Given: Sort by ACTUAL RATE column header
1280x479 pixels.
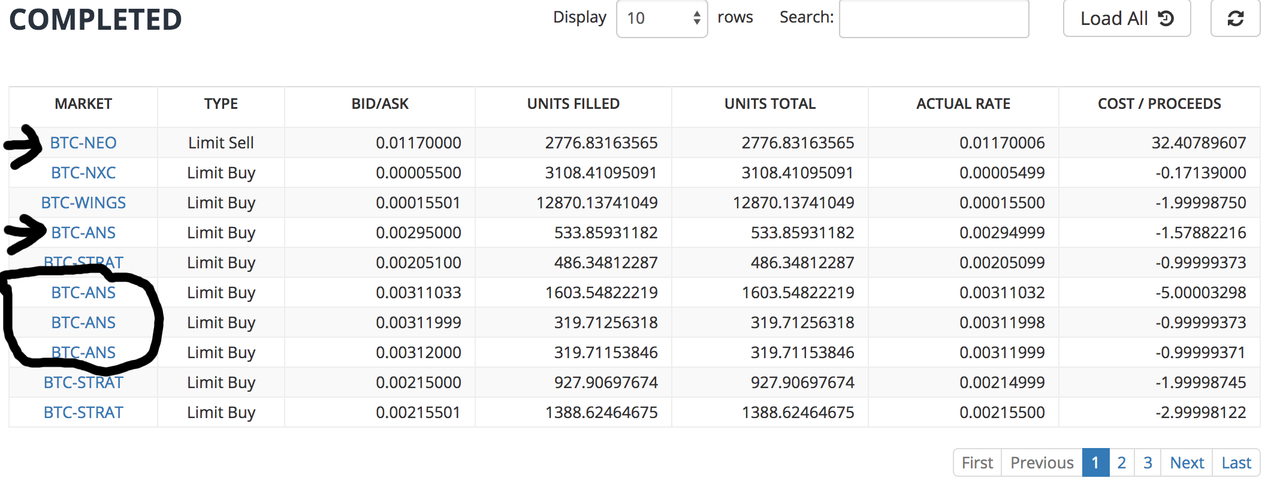Looking at the screenshot, I should (x=963, y=104).
